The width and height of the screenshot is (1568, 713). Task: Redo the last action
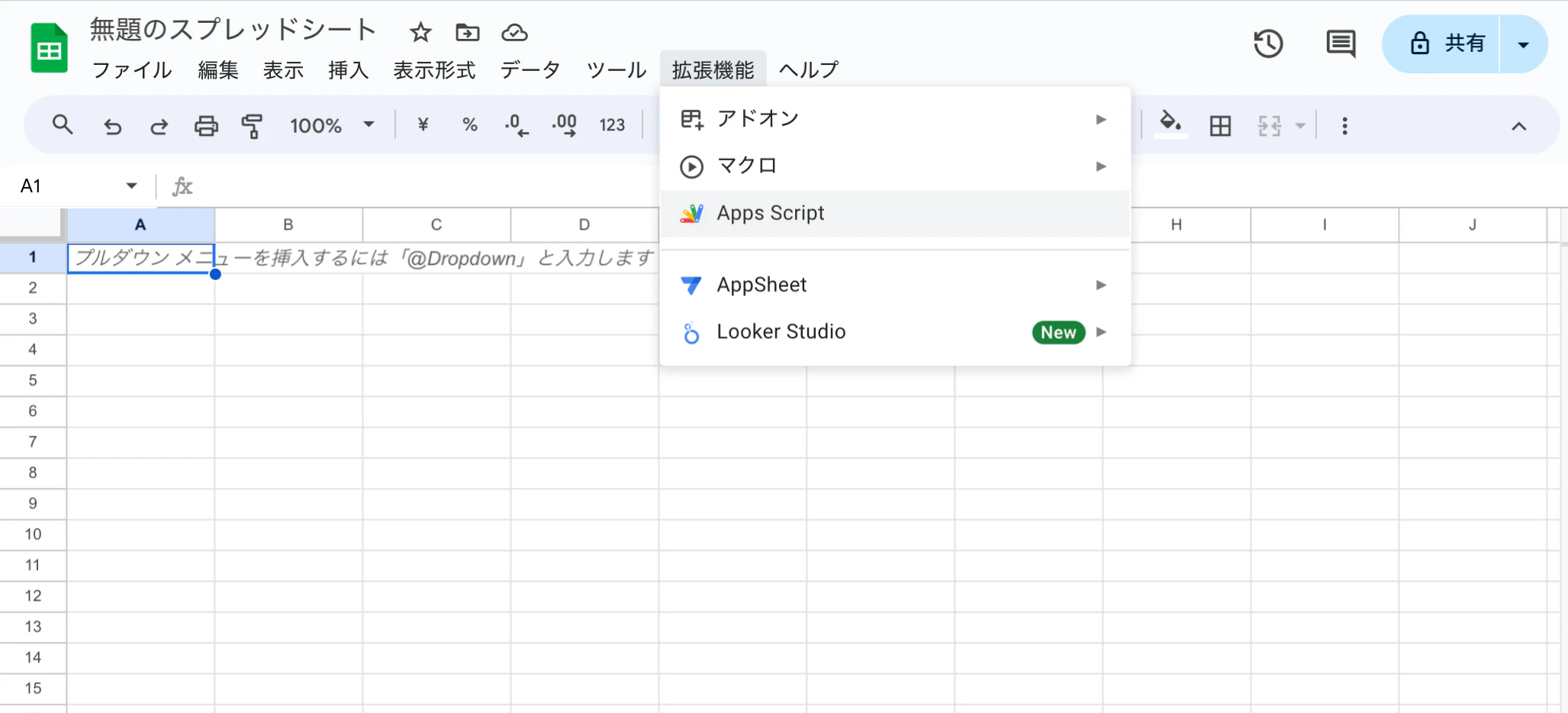pyautogui.click(x=159, y=126)
